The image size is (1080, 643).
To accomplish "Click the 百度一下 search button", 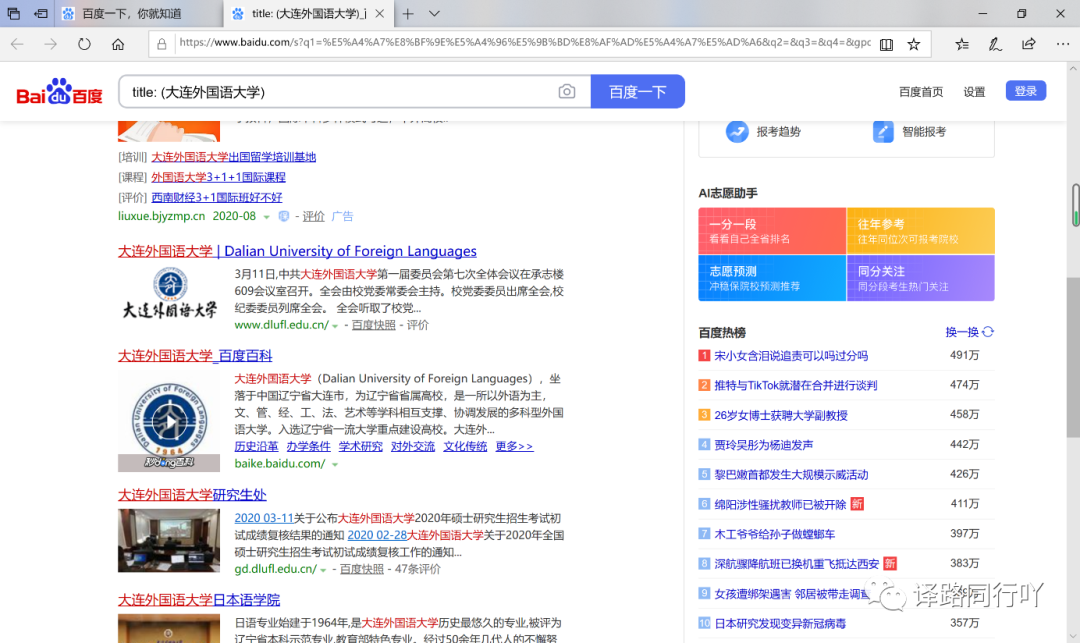I will pos(638,92).
